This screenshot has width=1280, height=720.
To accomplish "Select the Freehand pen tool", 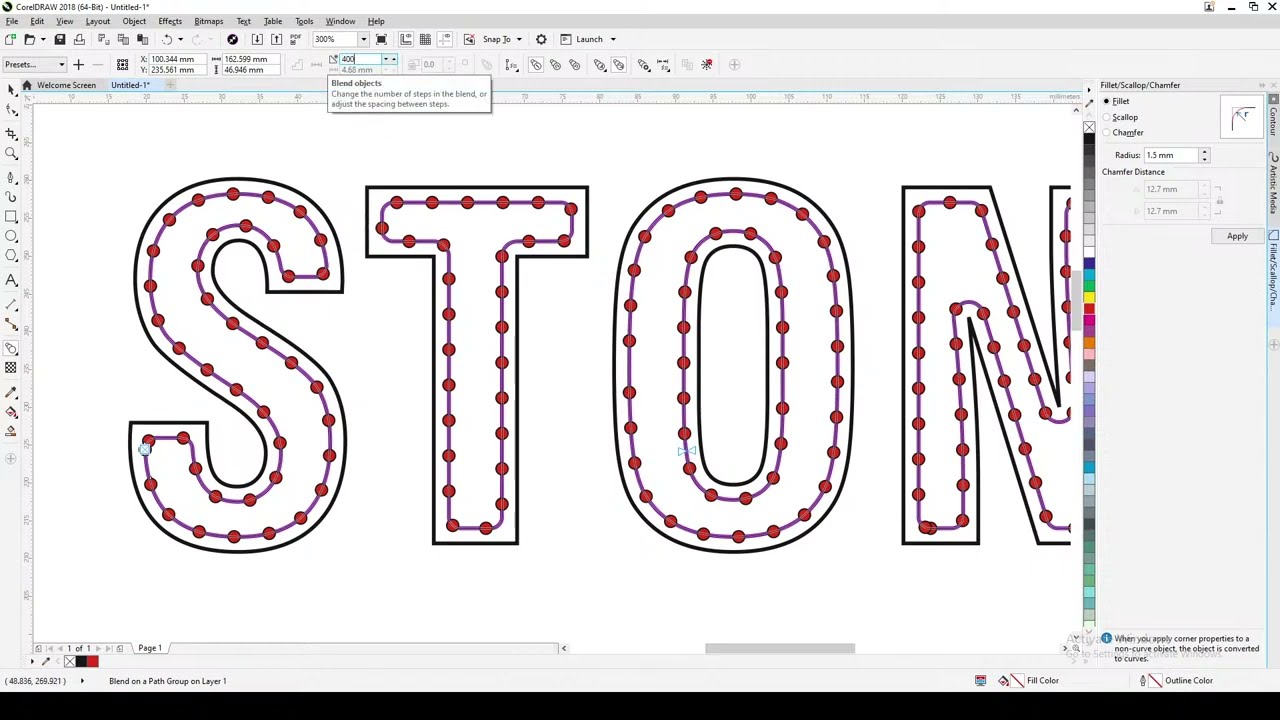I will tap(11, 177).
